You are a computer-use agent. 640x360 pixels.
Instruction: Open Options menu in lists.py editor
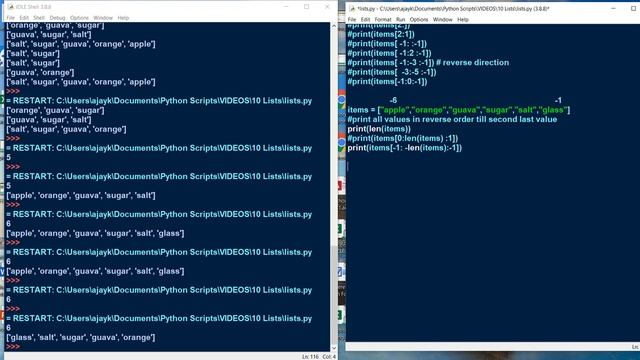click(x=419, y=20)
